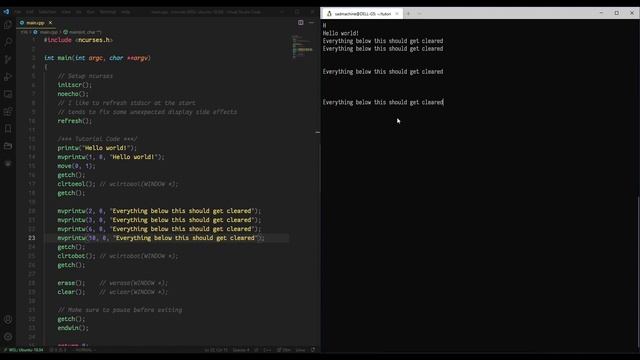Click "Hello world!" output in terminal
Screen dimensions: 640x360
[341, 33]
